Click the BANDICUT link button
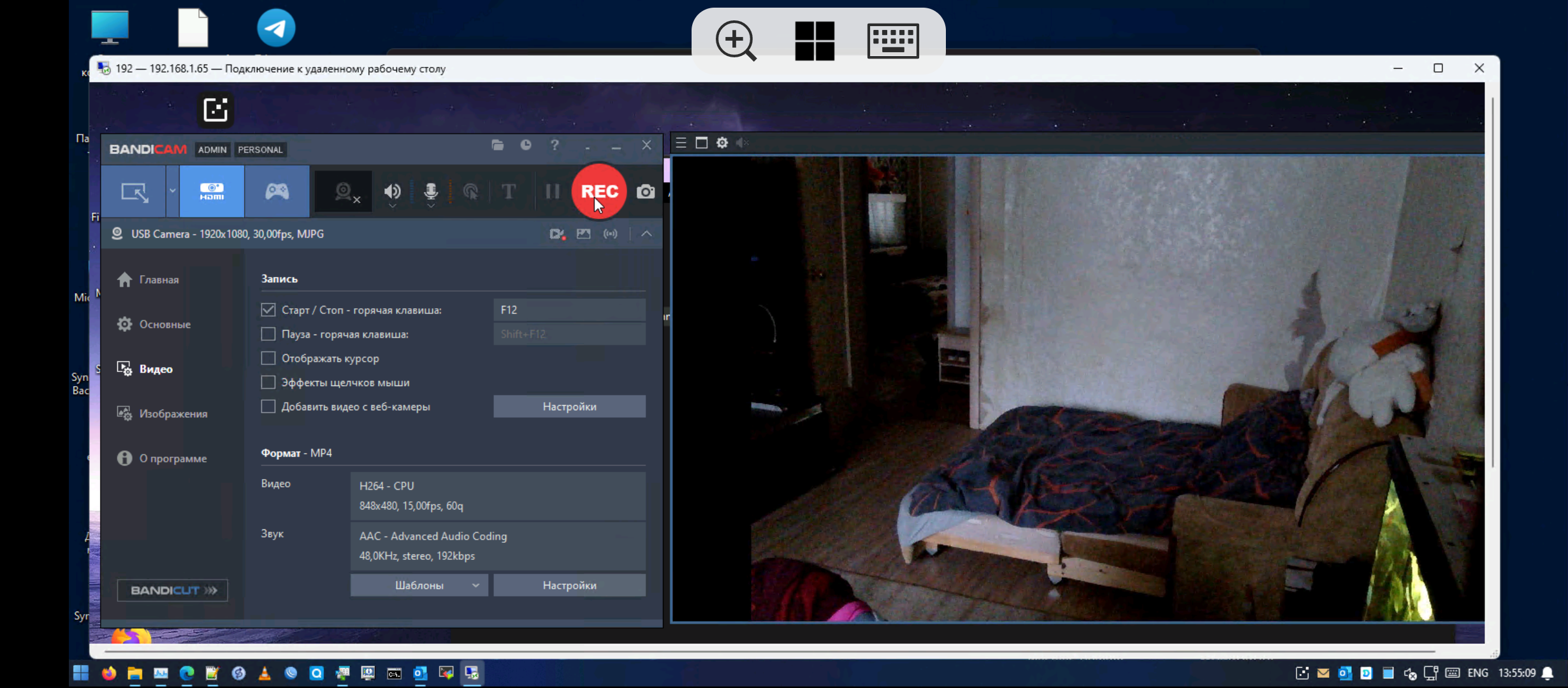1568x688 pixels. coord(172,590)
